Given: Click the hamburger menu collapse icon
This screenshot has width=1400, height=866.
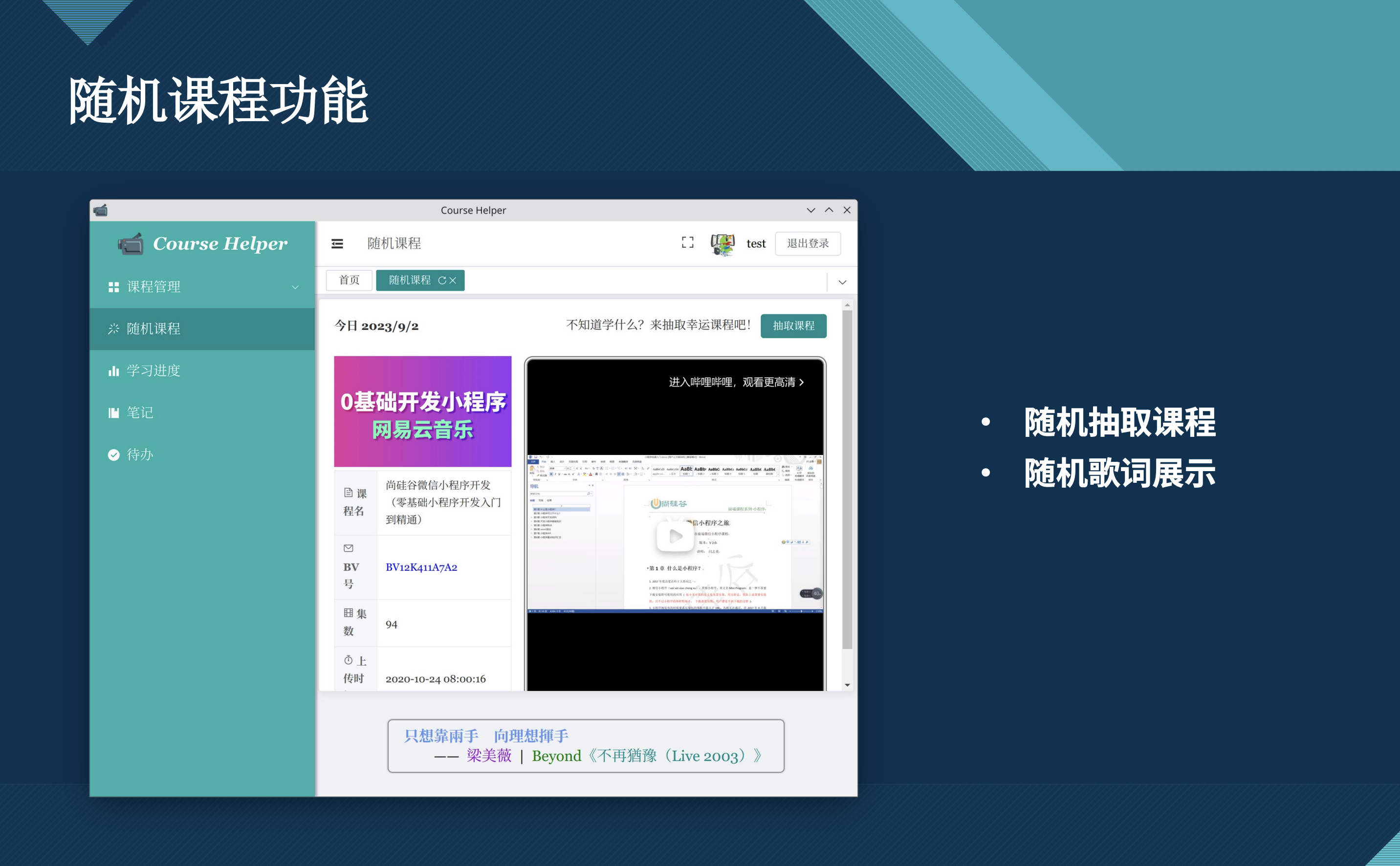Looking at the screenshot, I should (x=337, y=244).
